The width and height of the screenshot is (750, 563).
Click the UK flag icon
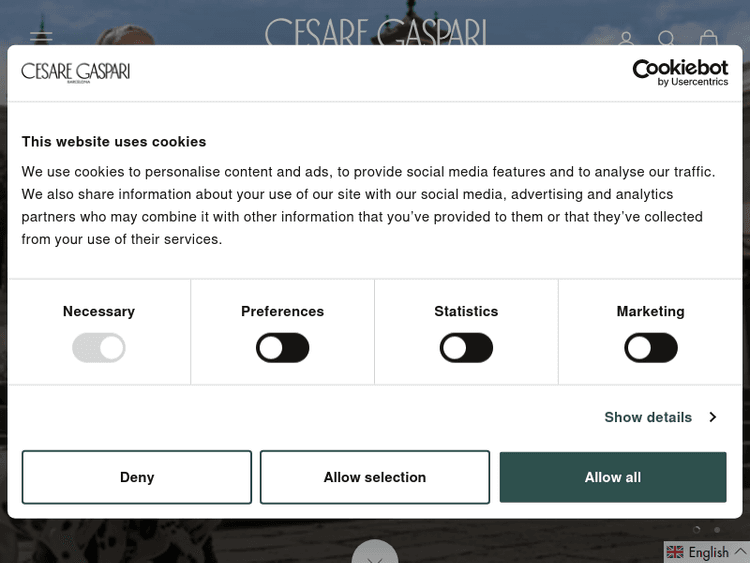point(676,552)
